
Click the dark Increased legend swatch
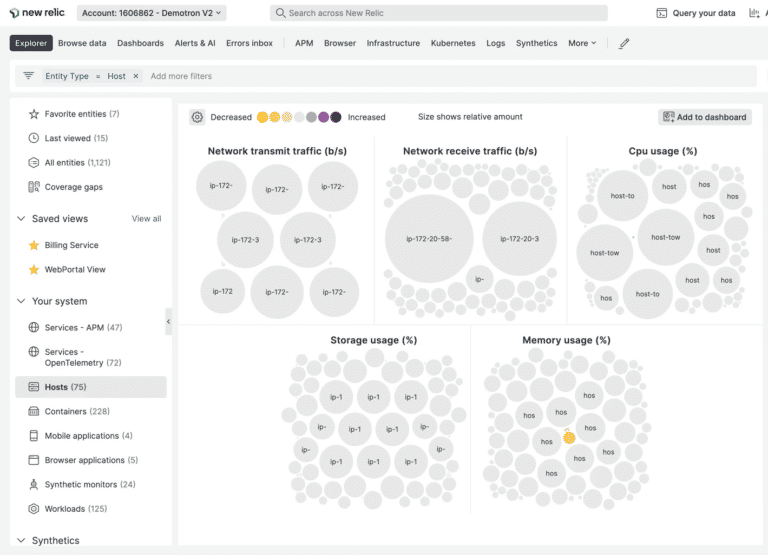336,117
